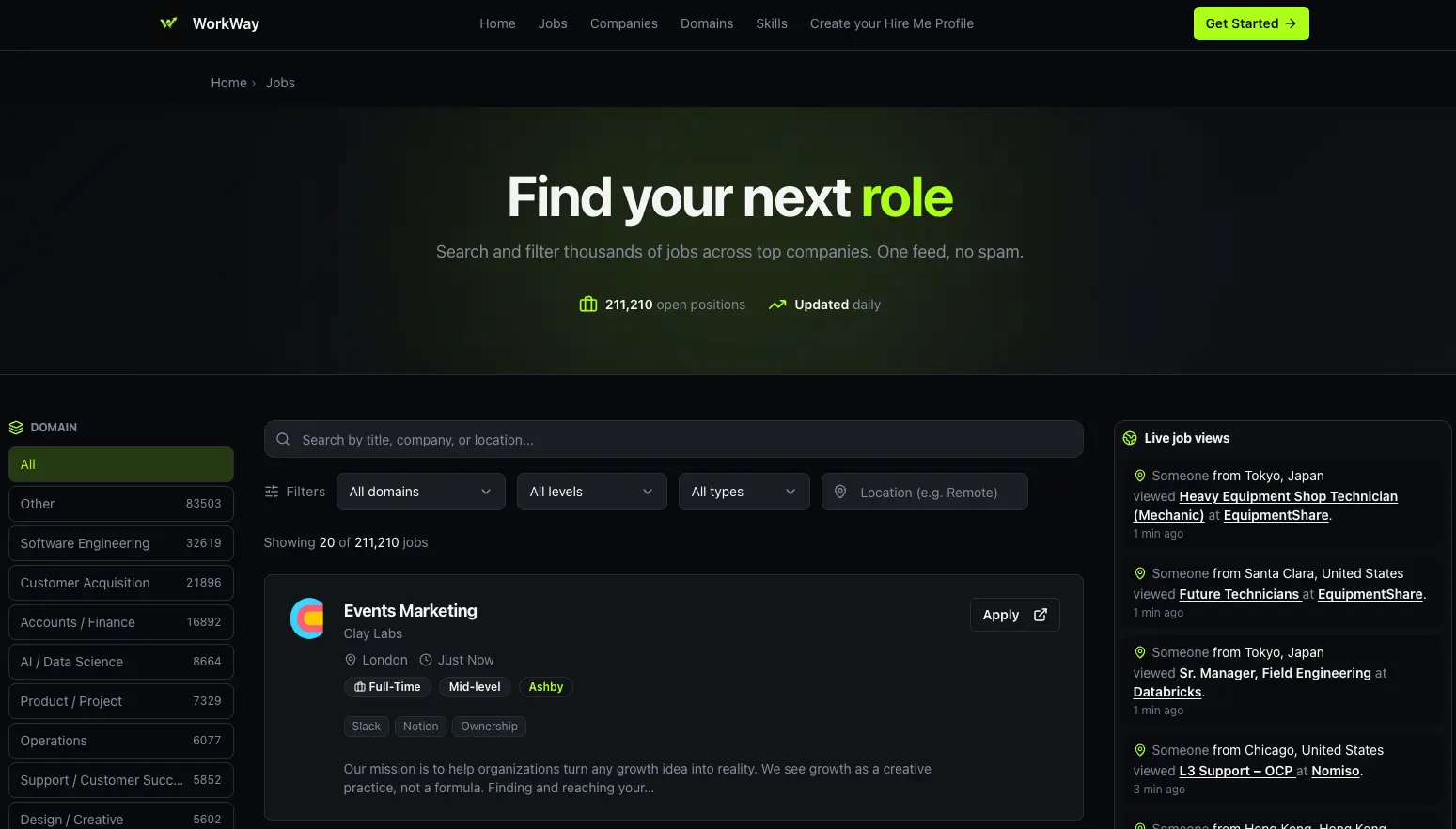Open Skills in the top navigation
Image resolution: width=1456 pixels, height=829 pixels.
point(772,23)
